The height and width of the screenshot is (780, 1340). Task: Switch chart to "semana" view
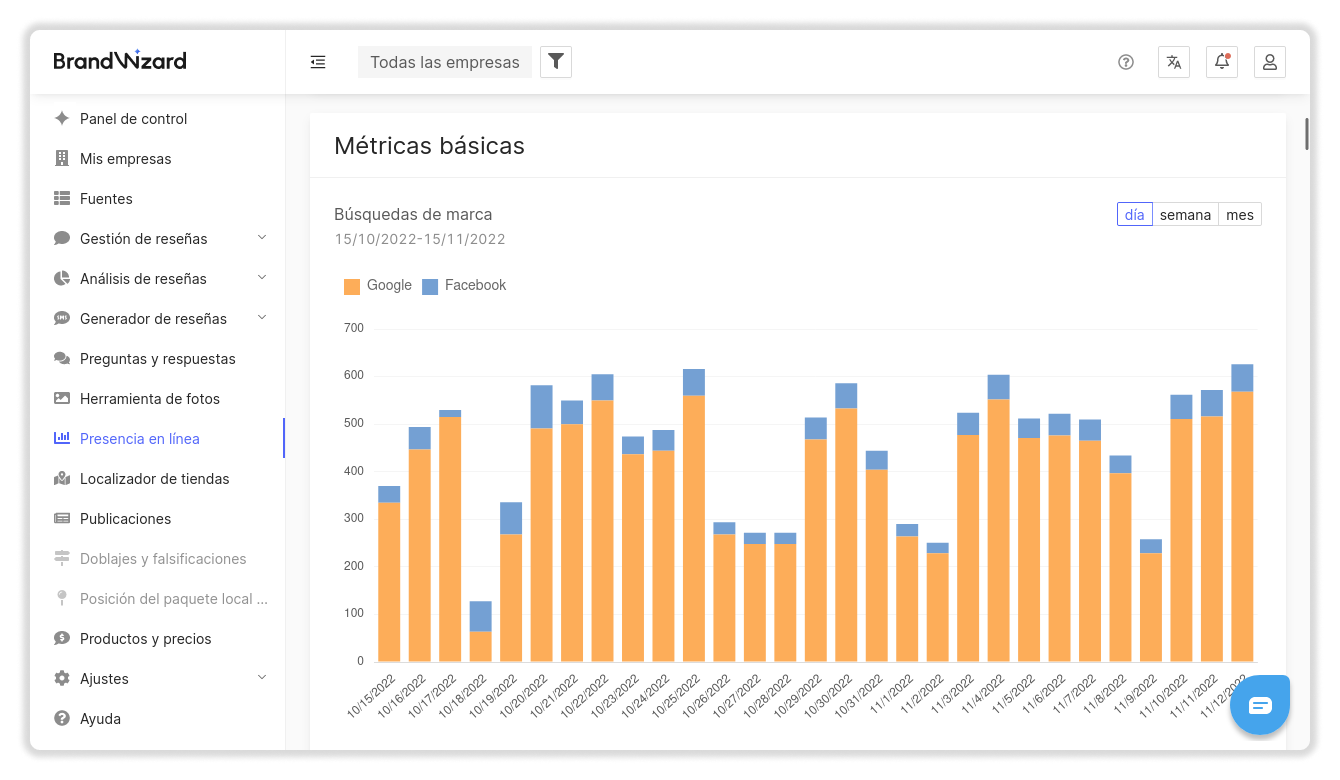(x=1185, y=215)
